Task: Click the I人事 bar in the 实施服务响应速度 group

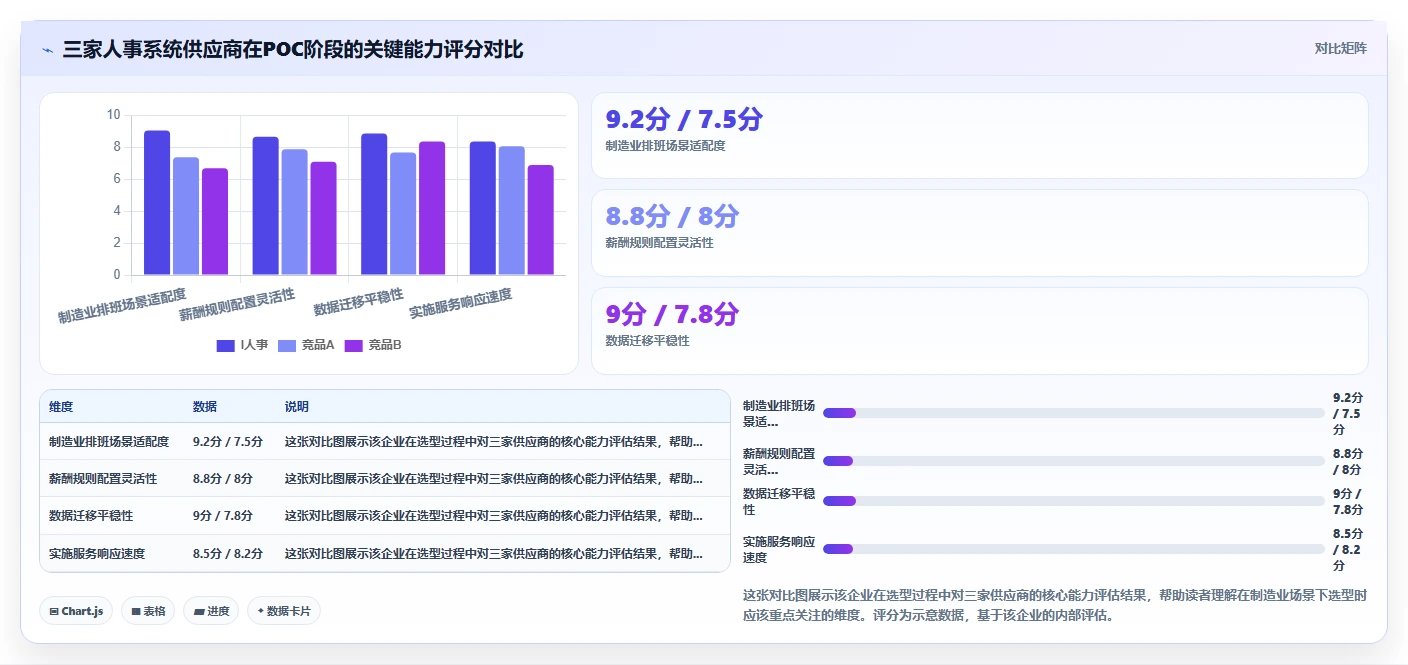Action: point(483,208)
